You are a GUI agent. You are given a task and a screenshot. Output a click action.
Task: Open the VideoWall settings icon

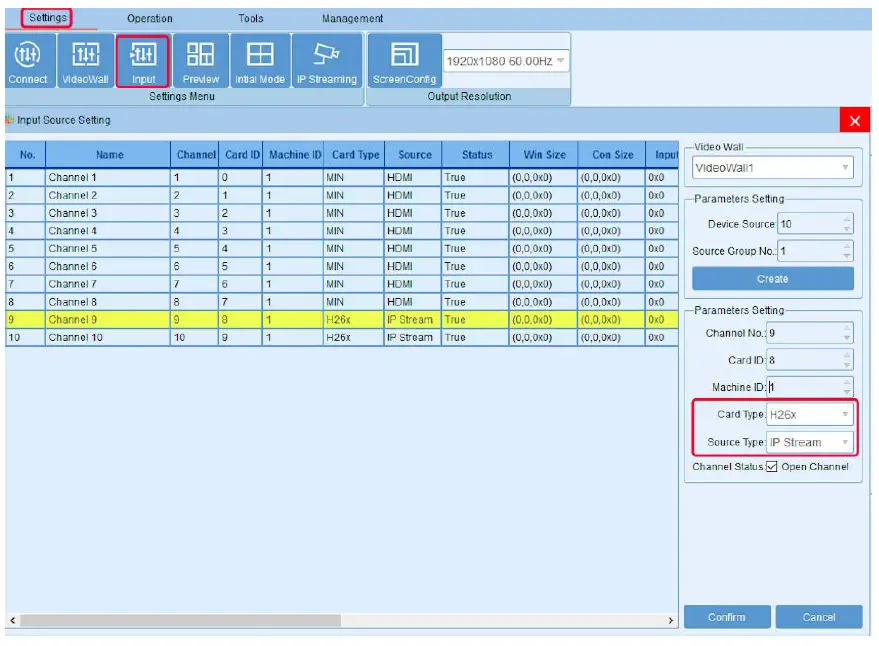pos(85,61)
